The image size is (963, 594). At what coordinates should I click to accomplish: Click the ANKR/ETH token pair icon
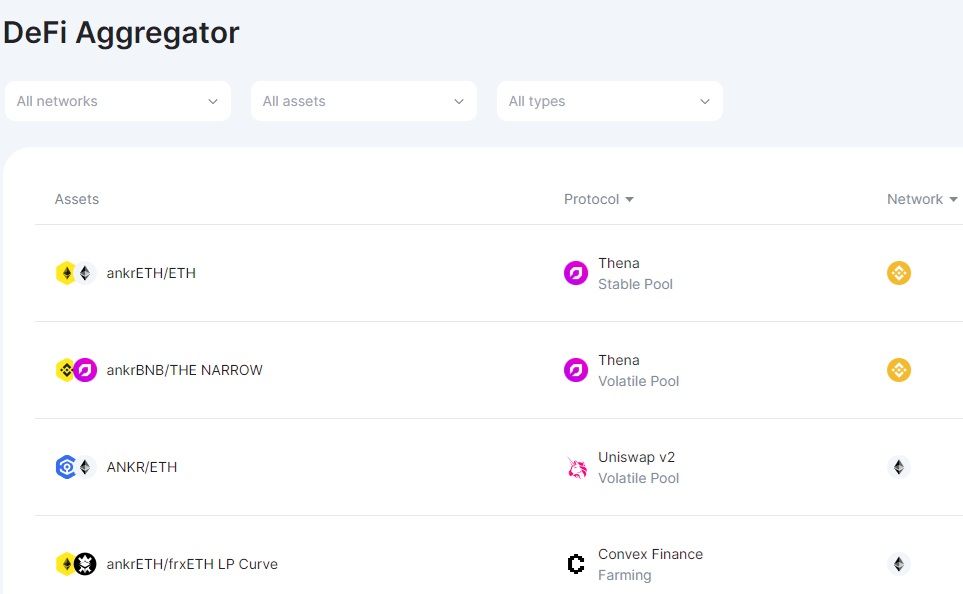(75, 467)
